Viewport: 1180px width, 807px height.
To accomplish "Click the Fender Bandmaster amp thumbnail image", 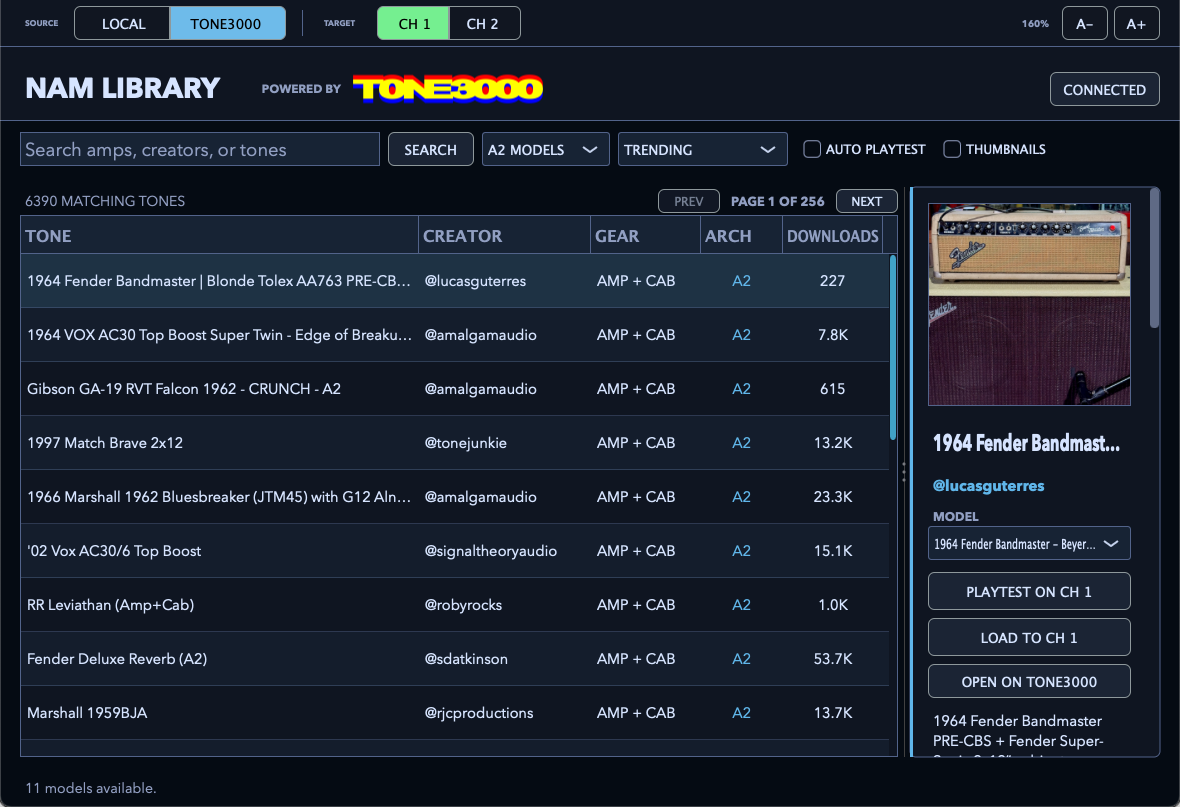I will pos(1029,304).
